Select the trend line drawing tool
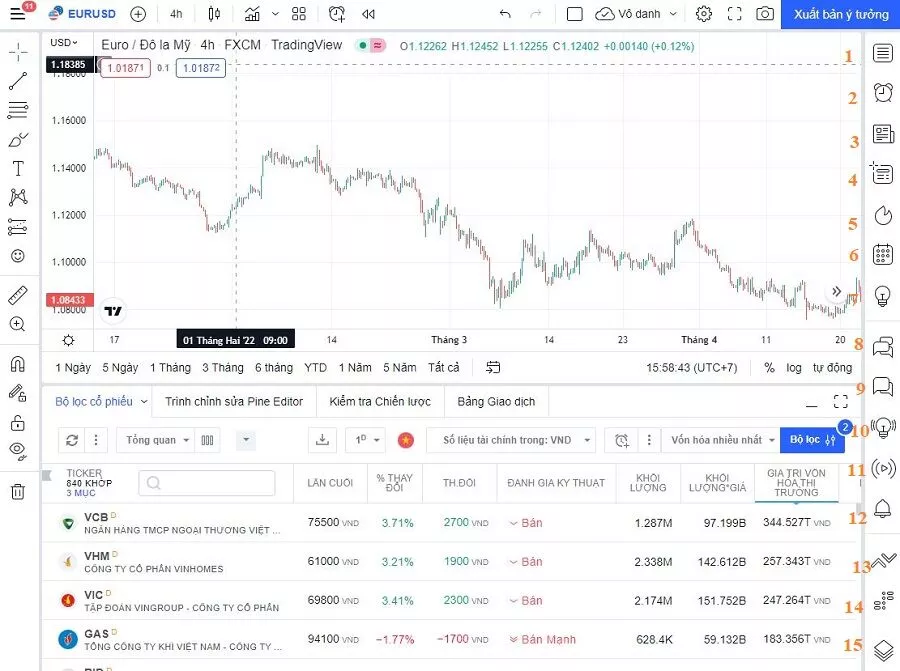Screen dimensions: 900x671 click(x=18, y=81)
